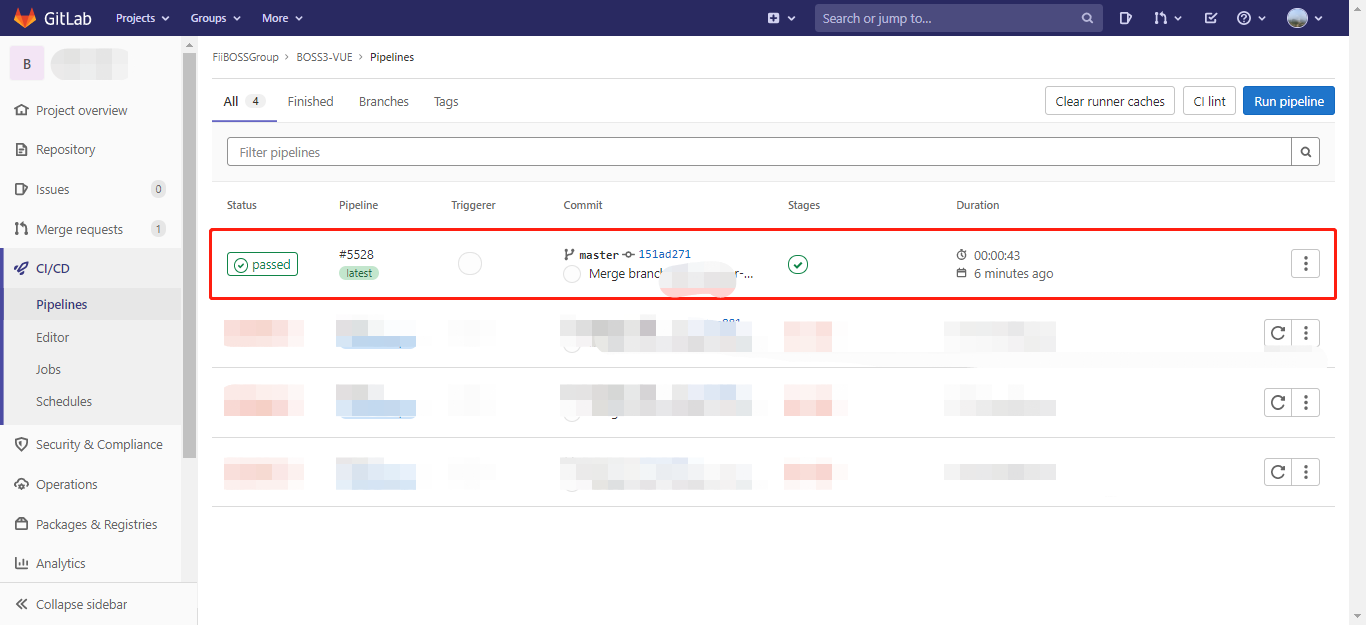Click the magnifier icon beside filter pipelines
The width and height of the screenshot is (1366, 625).
[1306, 151]
